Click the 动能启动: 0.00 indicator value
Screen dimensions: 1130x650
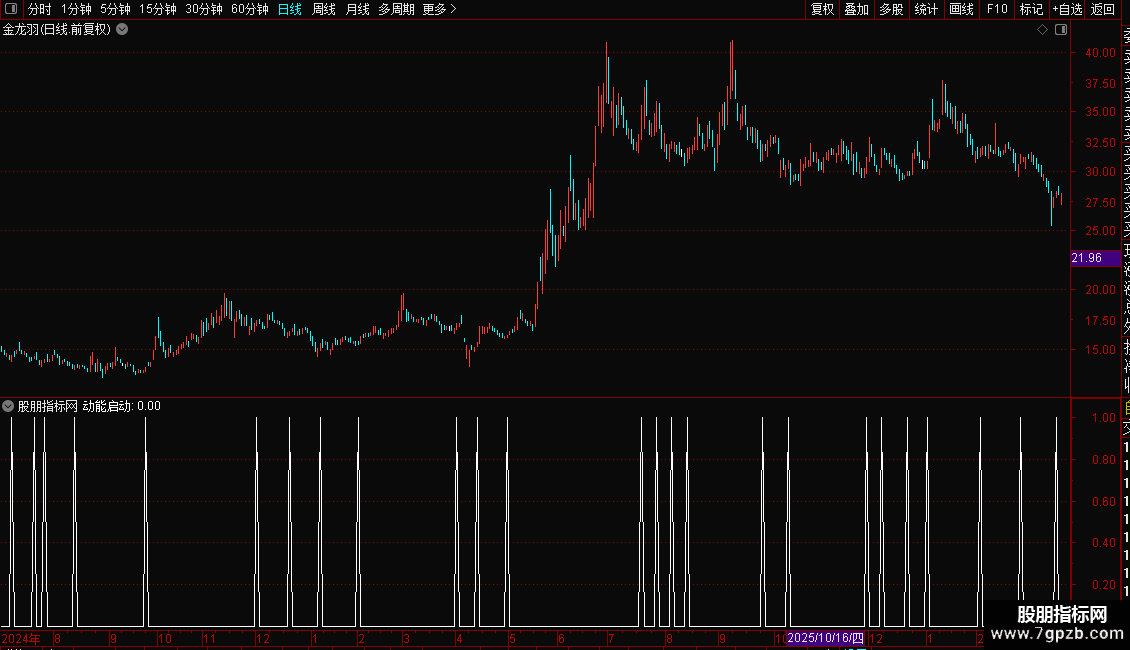(x=122, y=406)
